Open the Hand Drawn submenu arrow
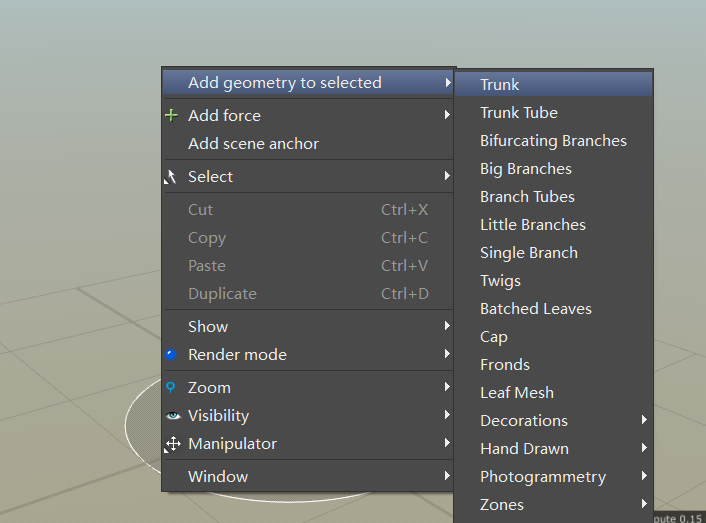706x523 pixels. pyautogui.click(x=645, y=448)
